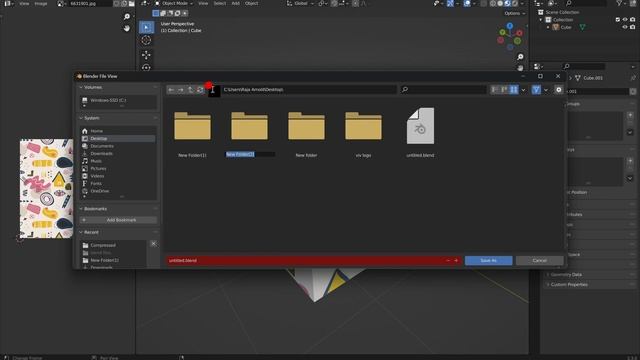The image size is (640, 360).
Task: Select the Select Box tool in viewport
Action: (146, 27)
